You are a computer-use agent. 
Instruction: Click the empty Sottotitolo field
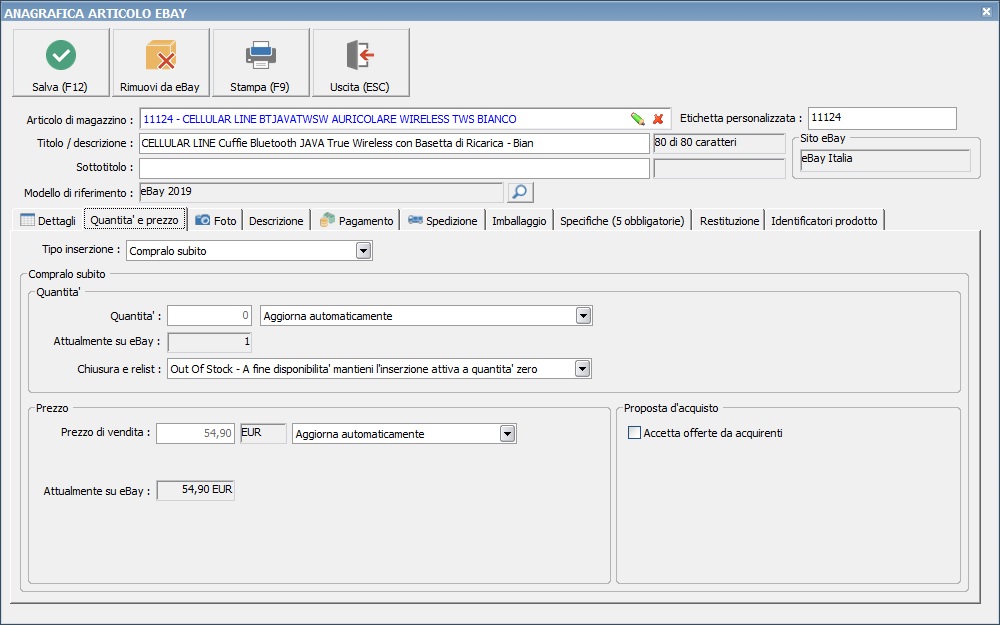tap(394, 168)
